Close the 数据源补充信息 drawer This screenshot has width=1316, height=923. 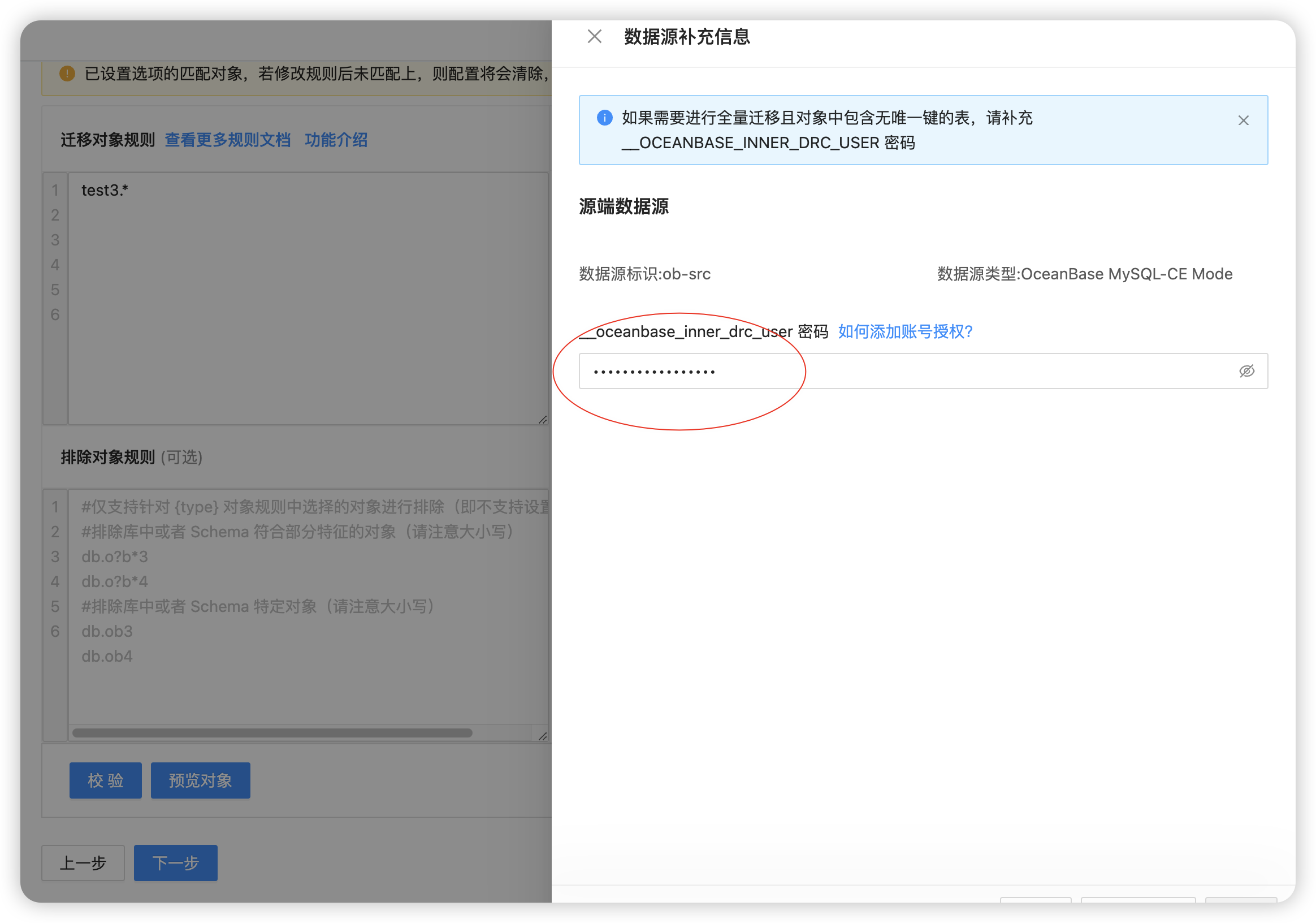tap(594, 36)
